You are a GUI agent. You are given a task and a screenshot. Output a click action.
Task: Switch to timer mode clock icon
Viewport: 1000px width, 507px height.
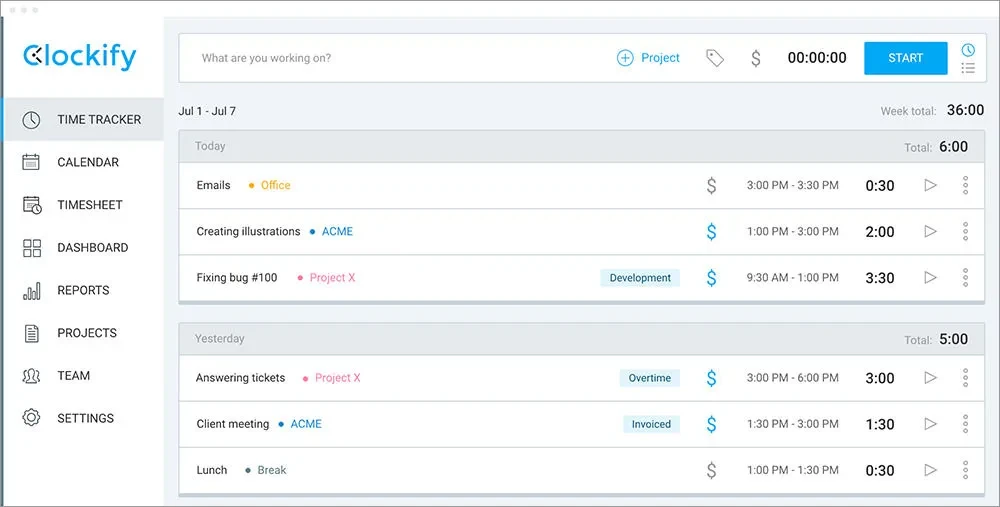968,50
